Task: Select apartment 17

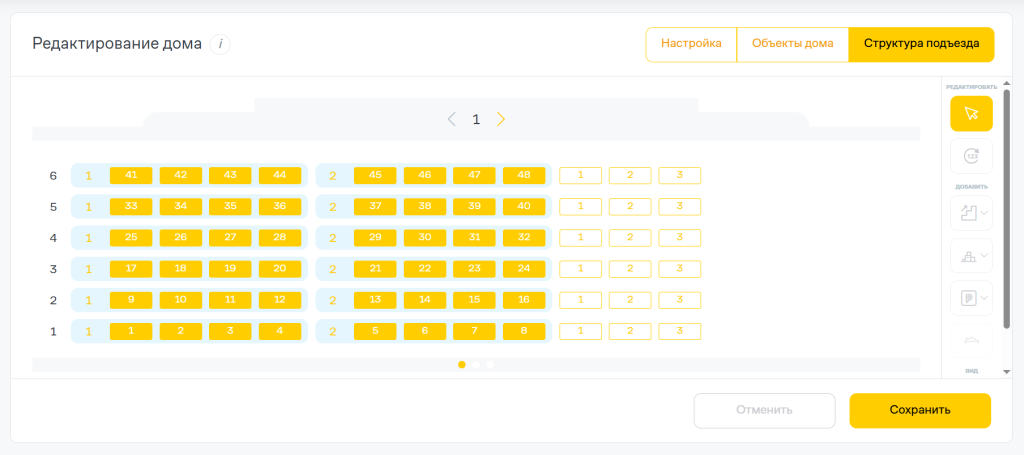Action: [131, 269]
